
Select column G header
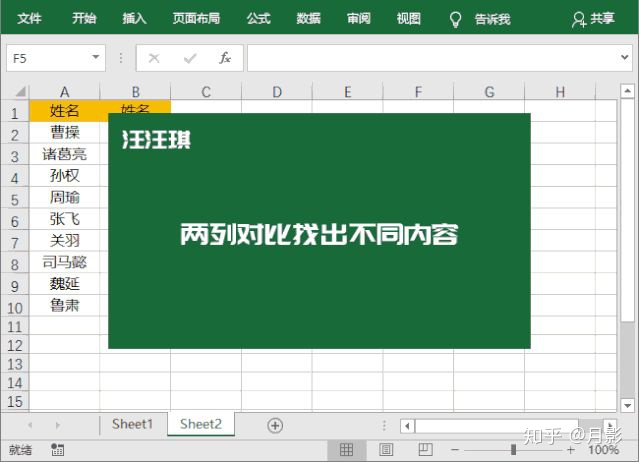[x=489, y=92]
